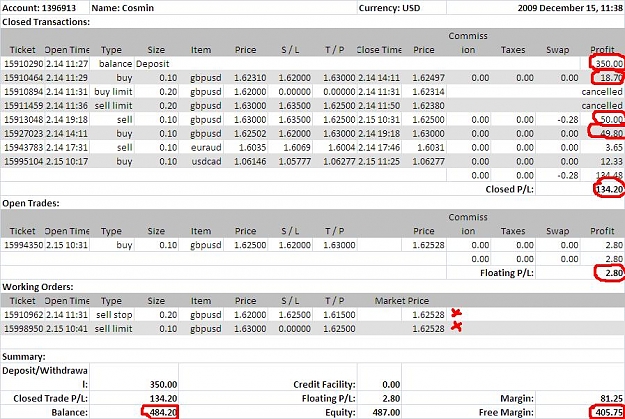Click the 'sell stop' type cell
Viewport: 625px width, 419px height.
tap(114, 315)
